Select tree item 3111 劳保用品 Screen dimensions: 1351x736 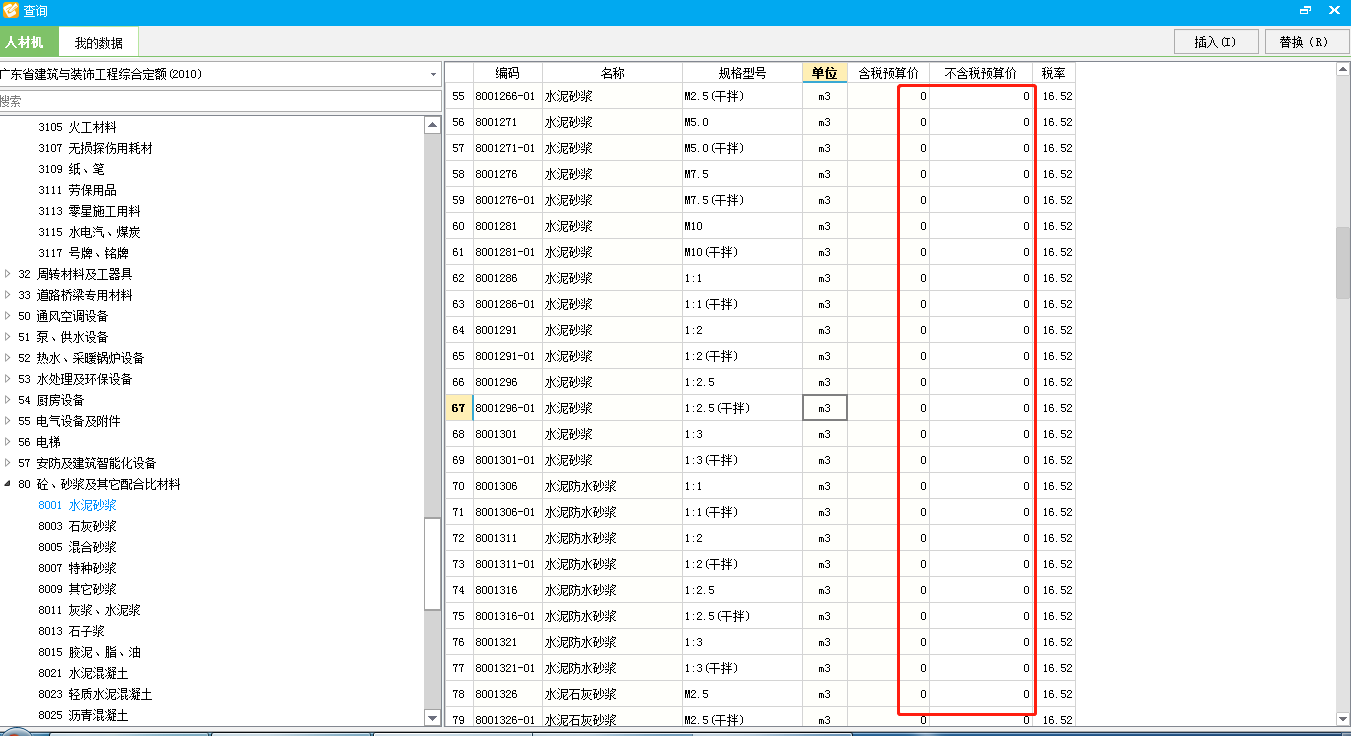coord(77,190)
